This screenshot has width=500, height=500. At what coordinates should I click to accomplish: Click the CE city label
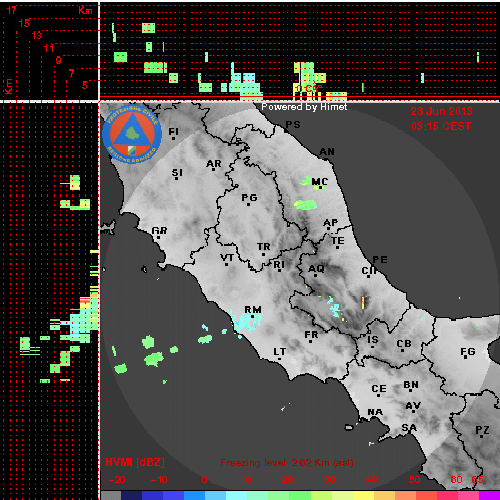(x=379, y=389)
